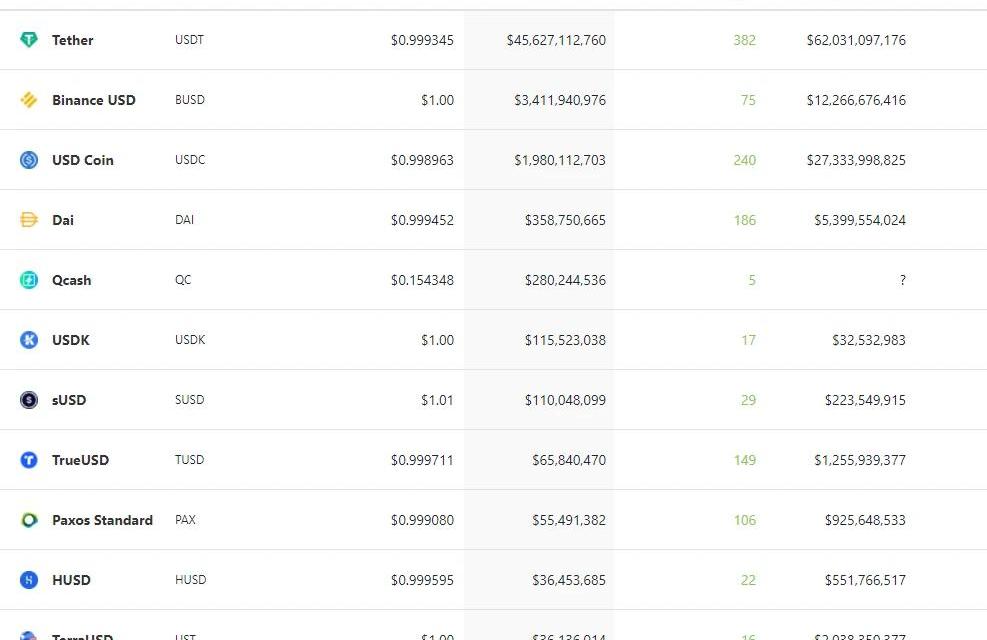Open USD Coin's 240 markets link
Screen dimensions: 987x640
[745, 160]
